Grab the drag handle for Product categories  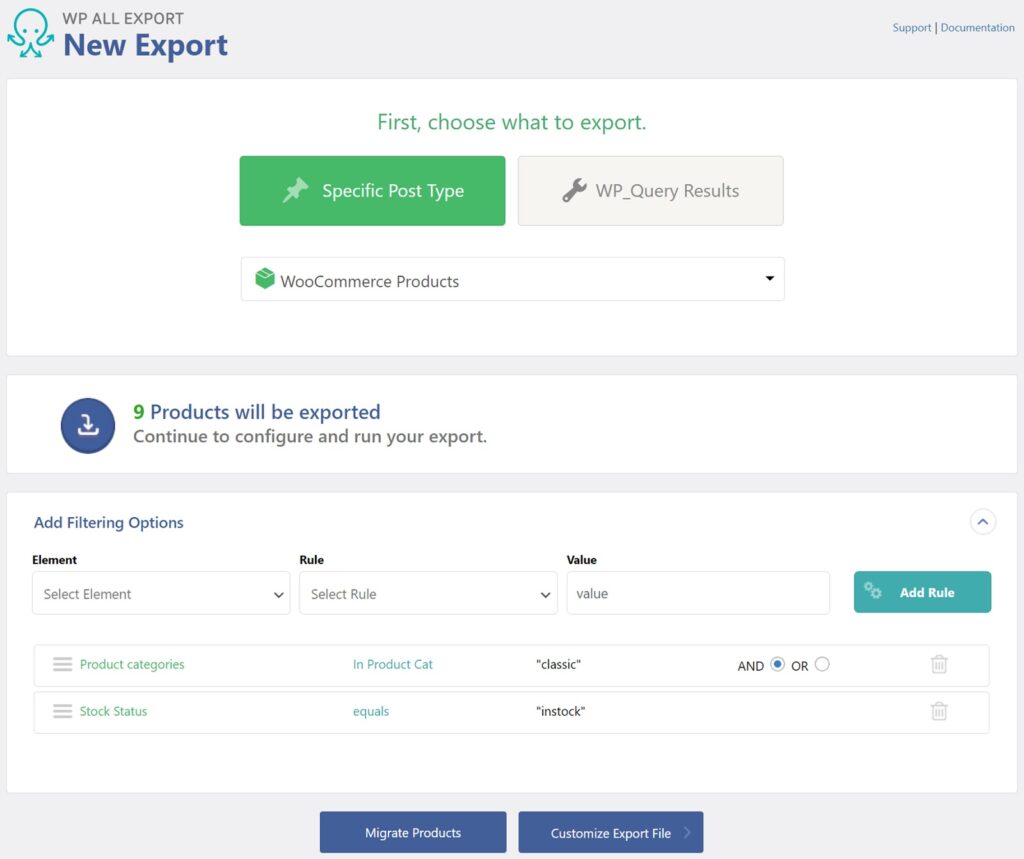[63, 664]
